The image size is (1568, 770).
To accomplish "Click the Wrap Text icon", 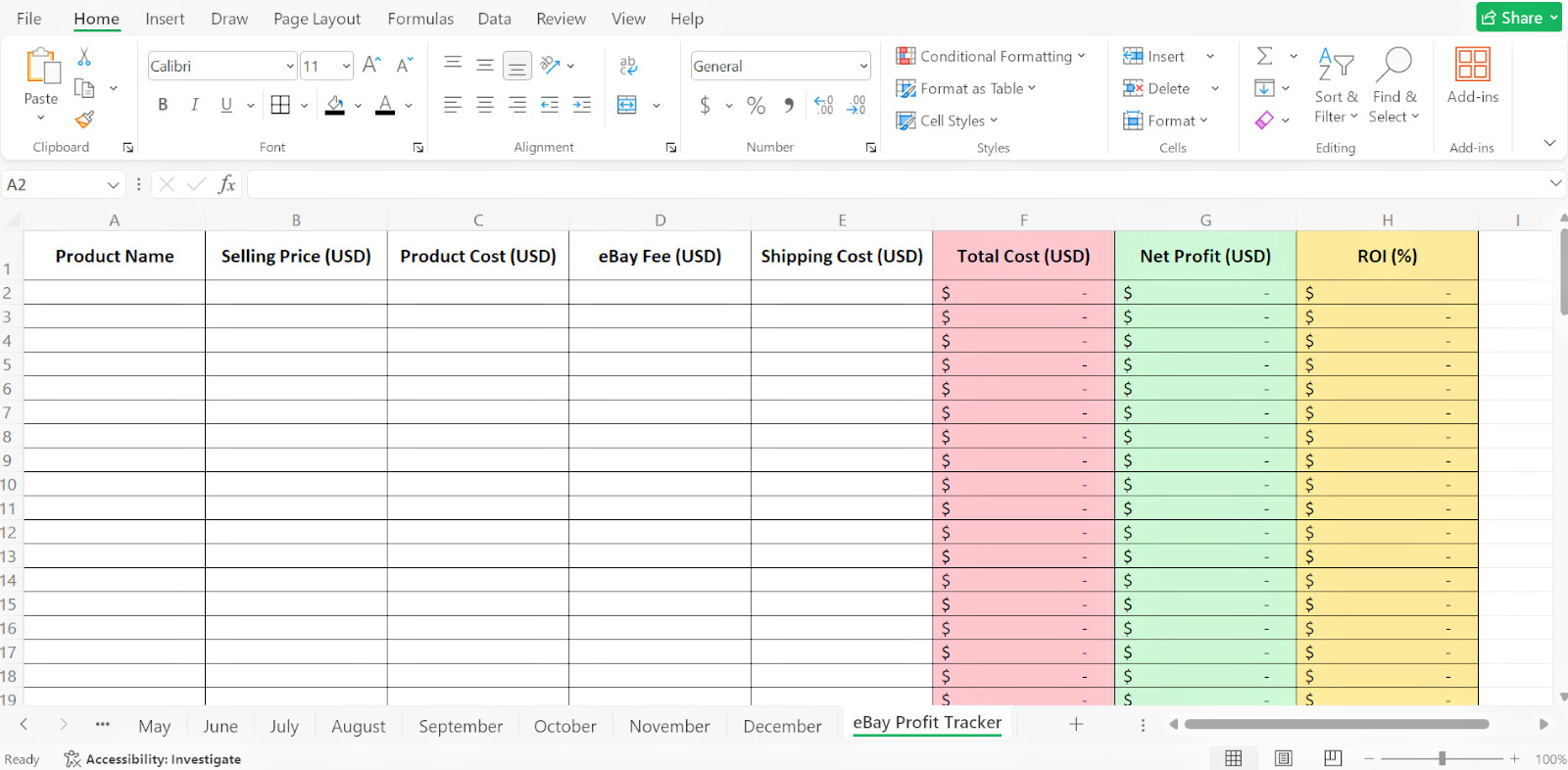I will pyautogui.click(x=628, y=66).
